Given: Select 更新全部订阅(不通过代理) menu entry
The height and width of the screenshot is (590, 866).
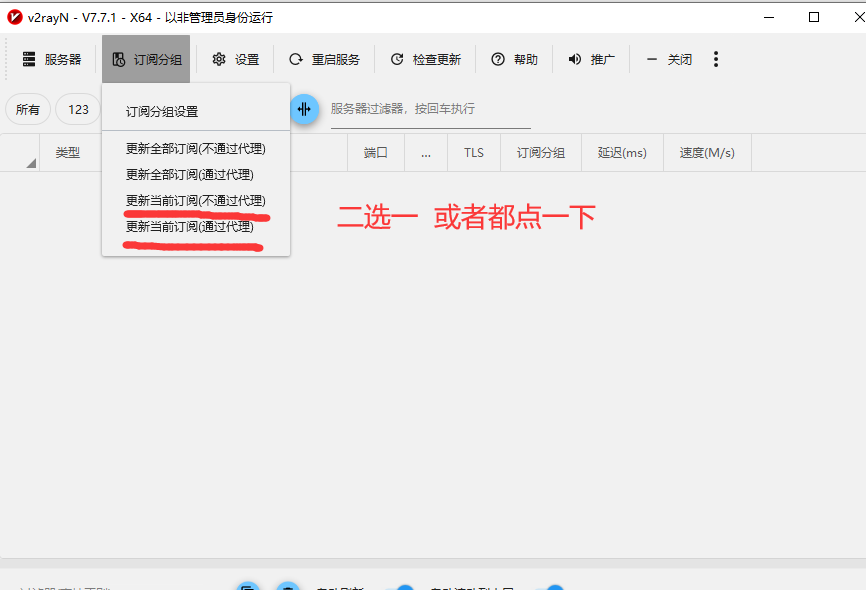Looking at the screenshot, I should click(195, 149).
